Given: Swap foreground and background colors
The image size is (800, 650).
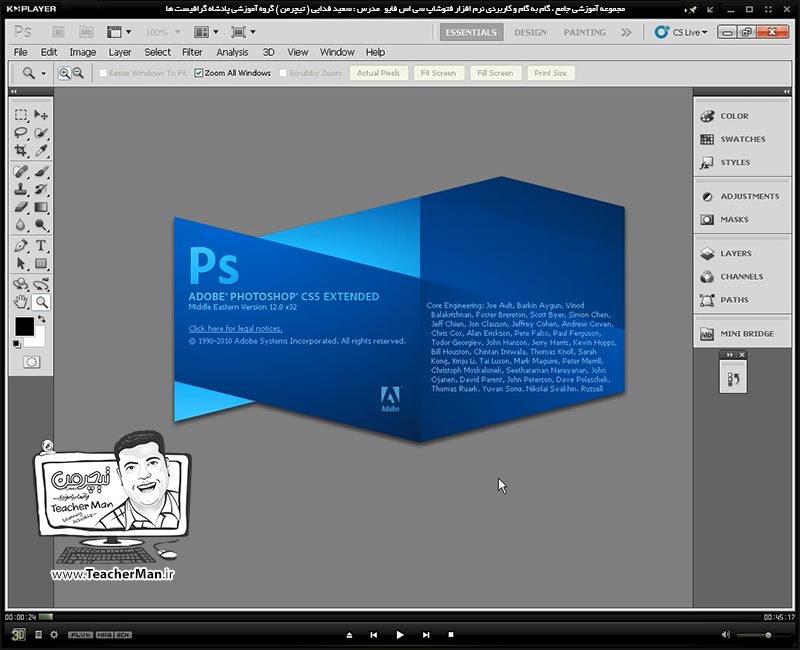Looking at the screenshot, I should pyautogui.click(x=41, y=319).
